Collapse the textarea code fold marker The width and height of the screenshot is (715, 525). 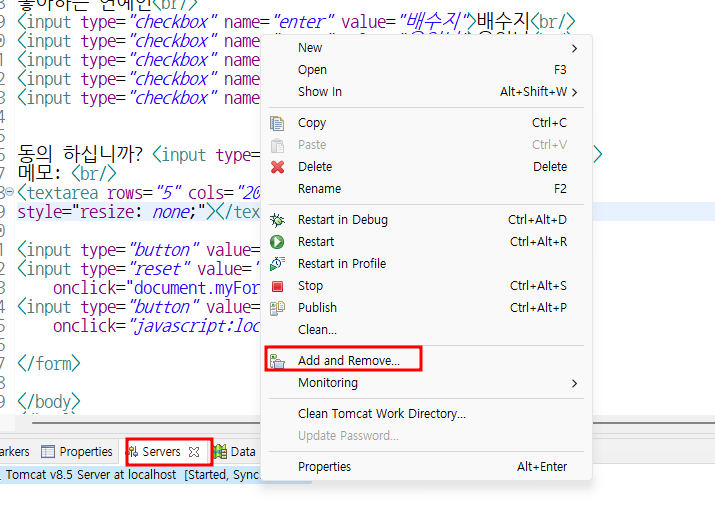(x=10, y=192)
